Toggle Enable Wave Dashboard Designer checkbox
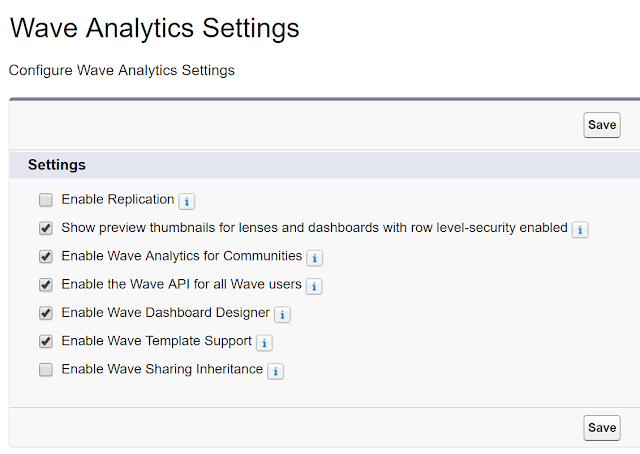640x454 pixels. point(46,313)
